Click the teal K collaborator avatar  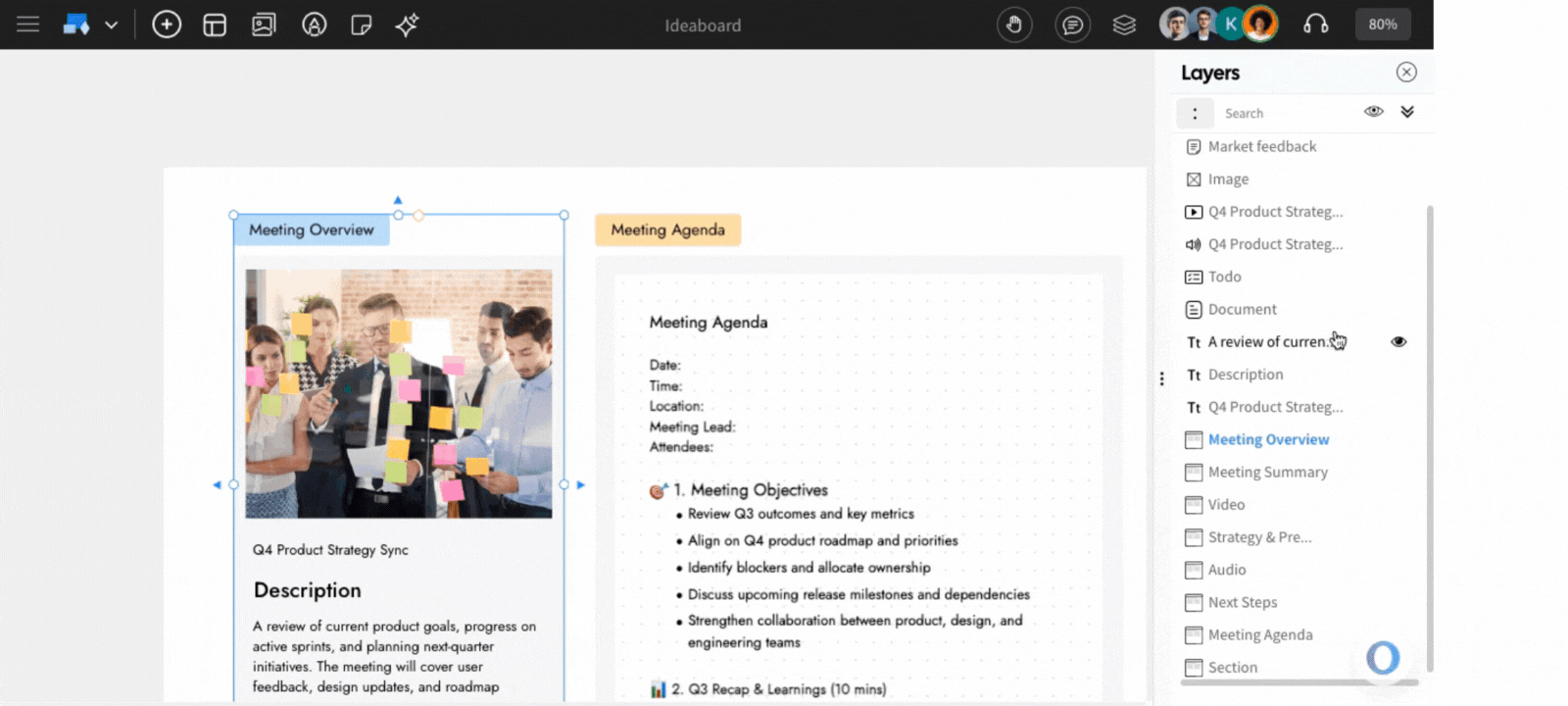1231,24
